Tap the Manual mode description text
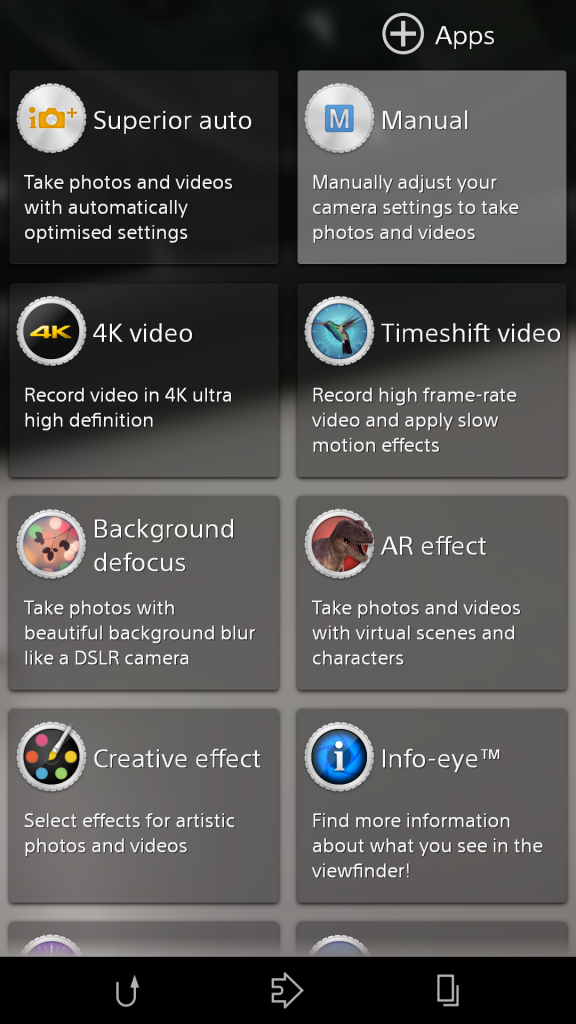Viewport: 576px width, 1024px height. click(x=415, y=207)
